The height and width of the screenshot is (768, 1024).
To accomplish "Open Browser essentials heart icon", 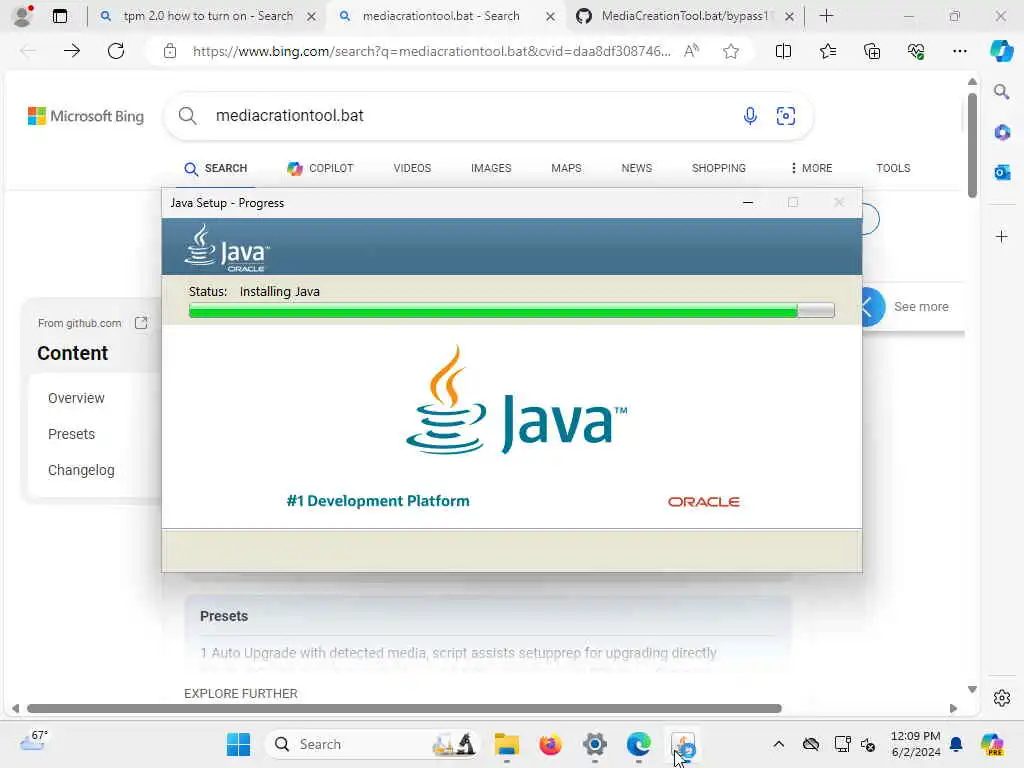I will pyautogui.click(x=916, y=51).
